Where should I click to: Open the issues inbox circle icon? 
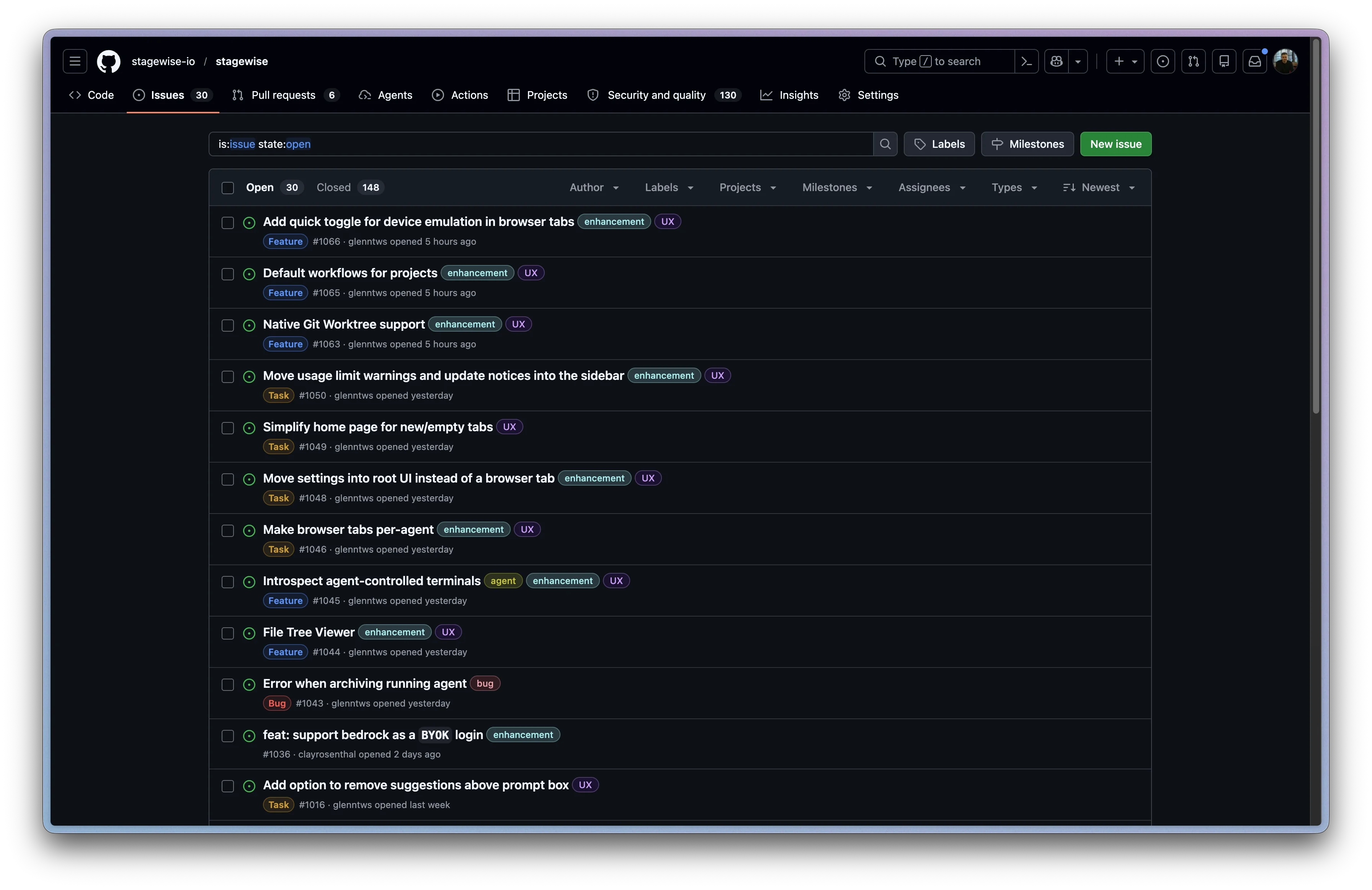pyautogui.click(x=1163, y=61)
